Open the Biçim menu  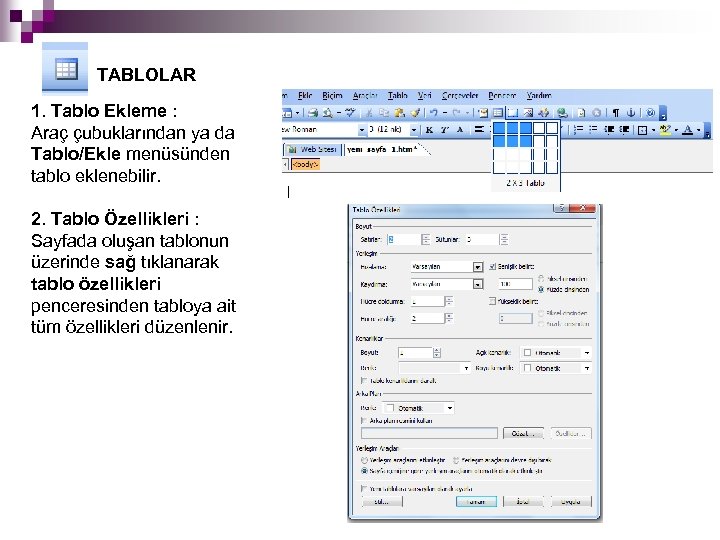pos(332,96)
